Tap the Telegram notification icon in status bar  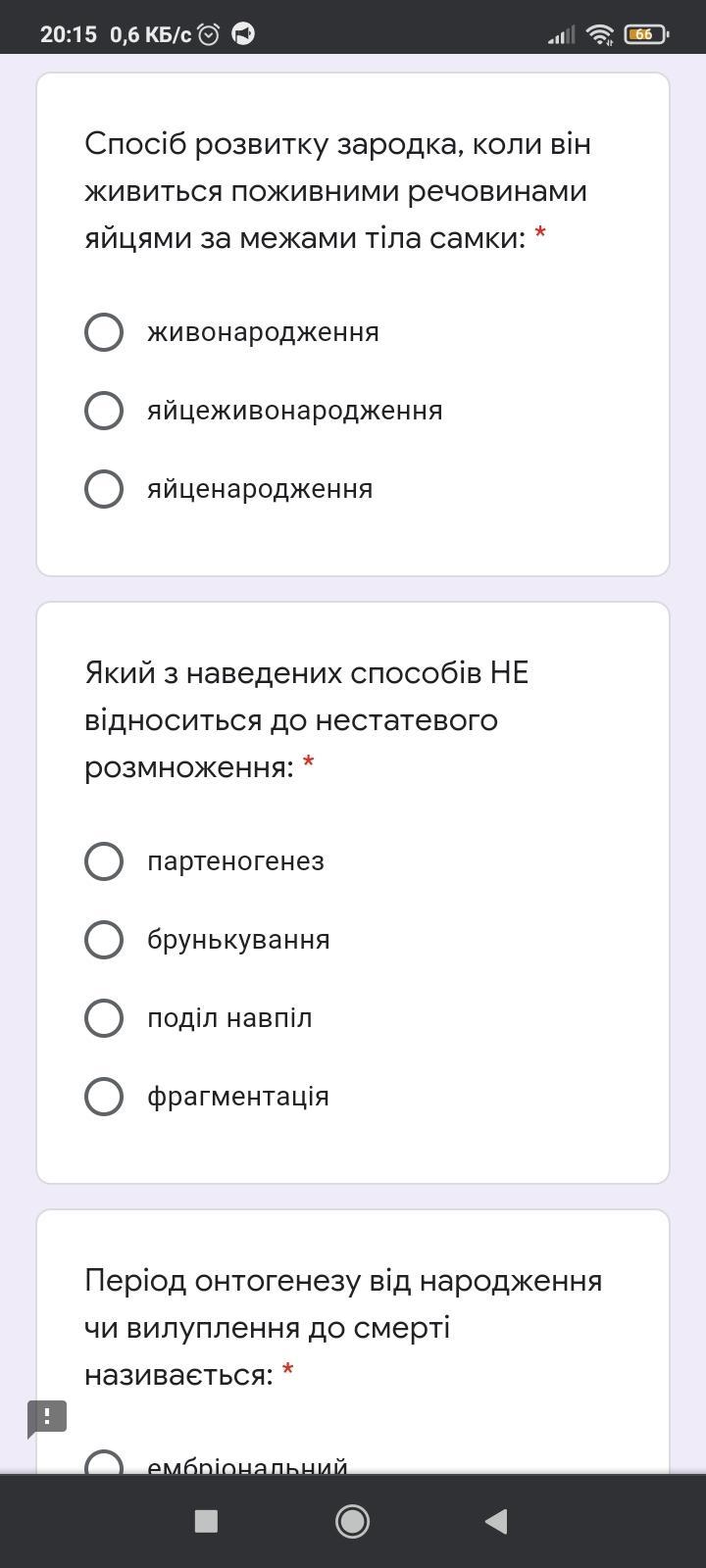click(243, 34)
